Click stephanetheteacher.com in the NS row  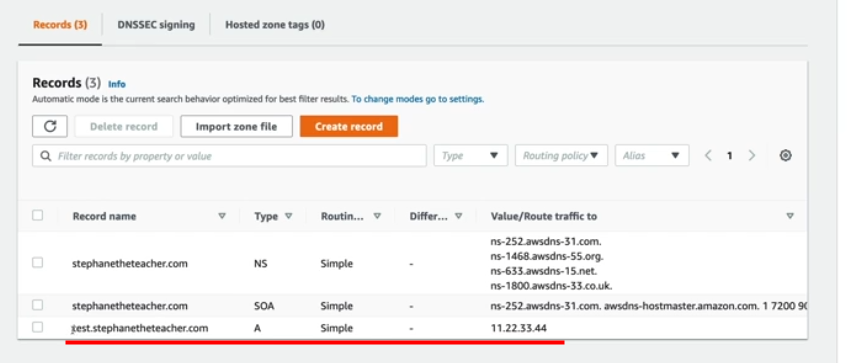pos(130,264)
